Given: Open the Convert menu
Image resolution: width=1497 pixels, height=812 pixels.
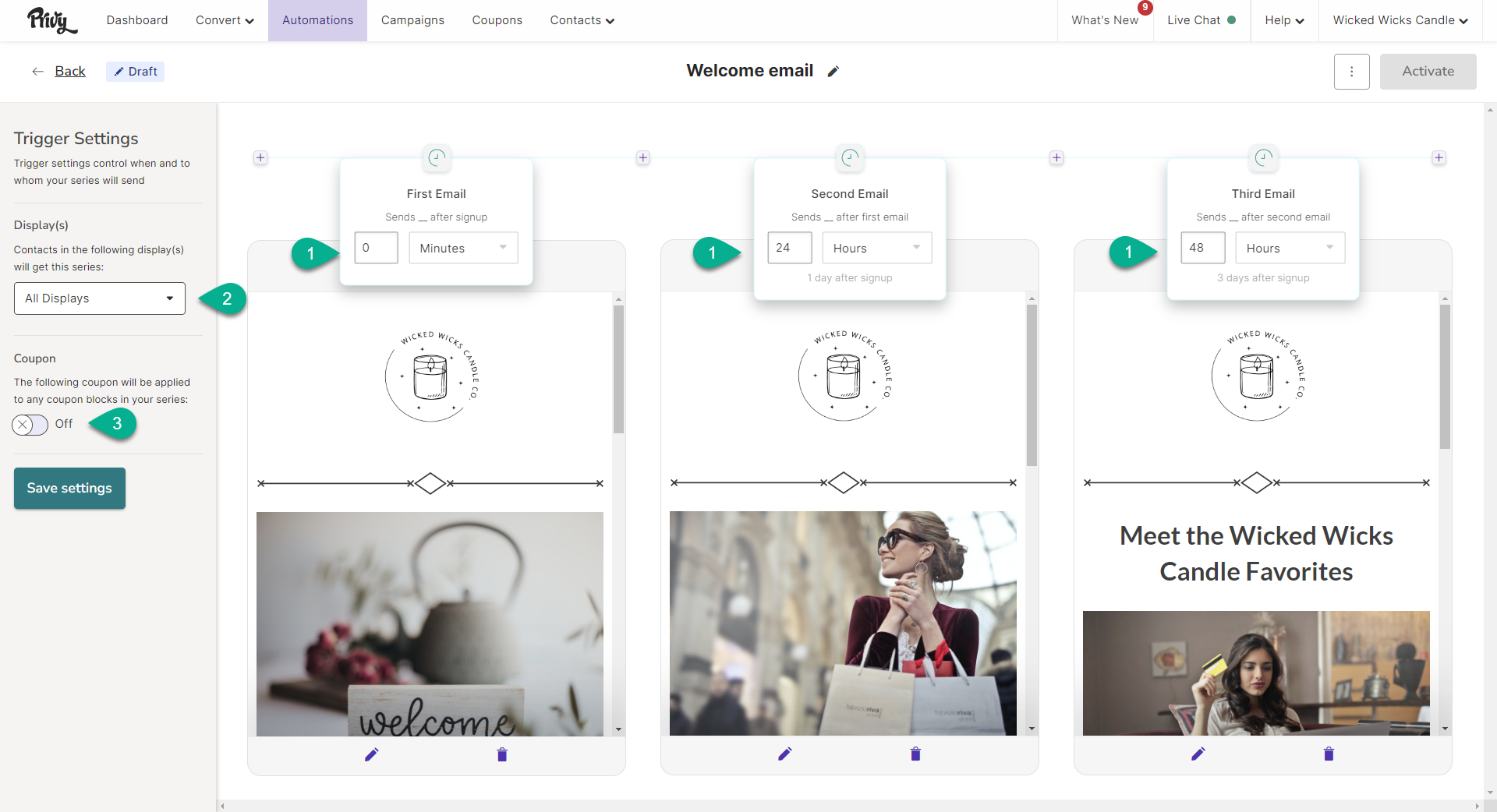Looking at the screenshot, I should coord(225,20).
